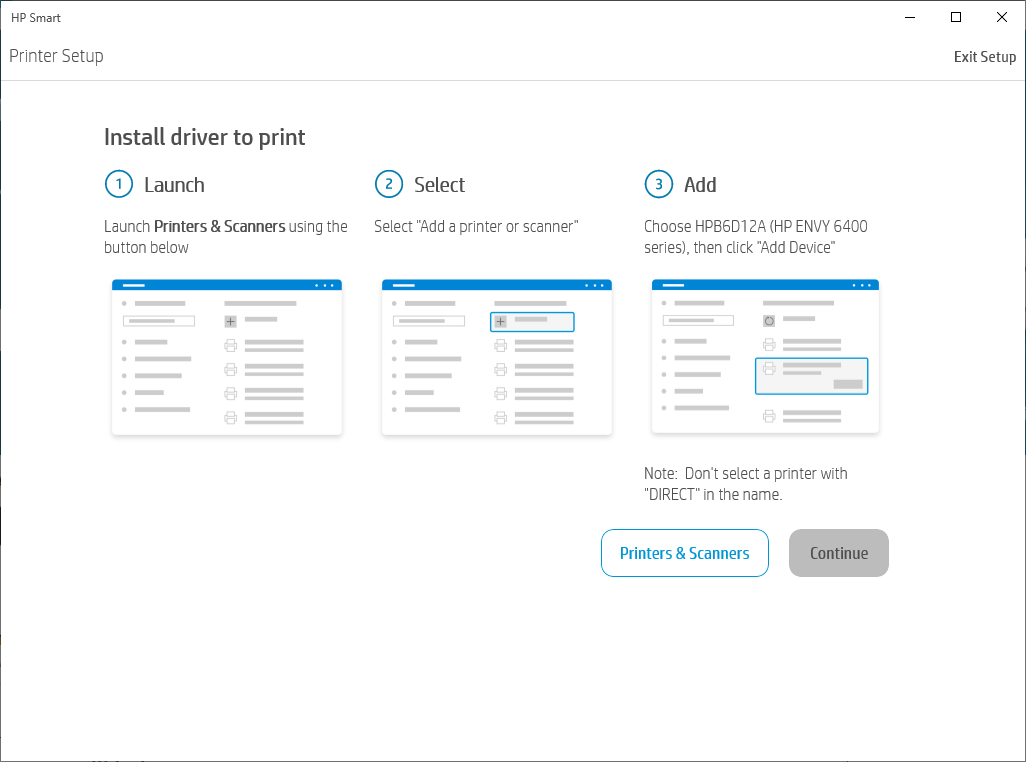Click the "HP Smart" window title
1026x762 pixels.
[x=36, y=18]
